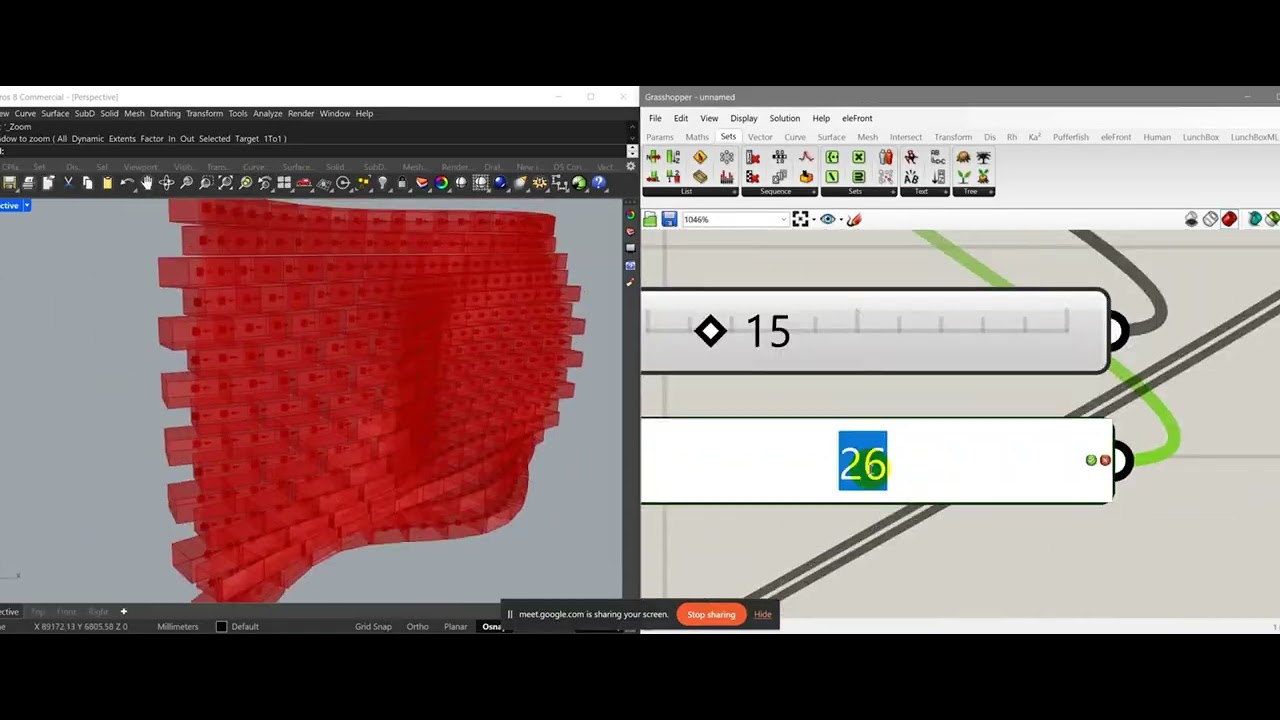Click the Grasshopper no-preview icon
This screenshot has height=720, width=1280.
coord(1191,219)
